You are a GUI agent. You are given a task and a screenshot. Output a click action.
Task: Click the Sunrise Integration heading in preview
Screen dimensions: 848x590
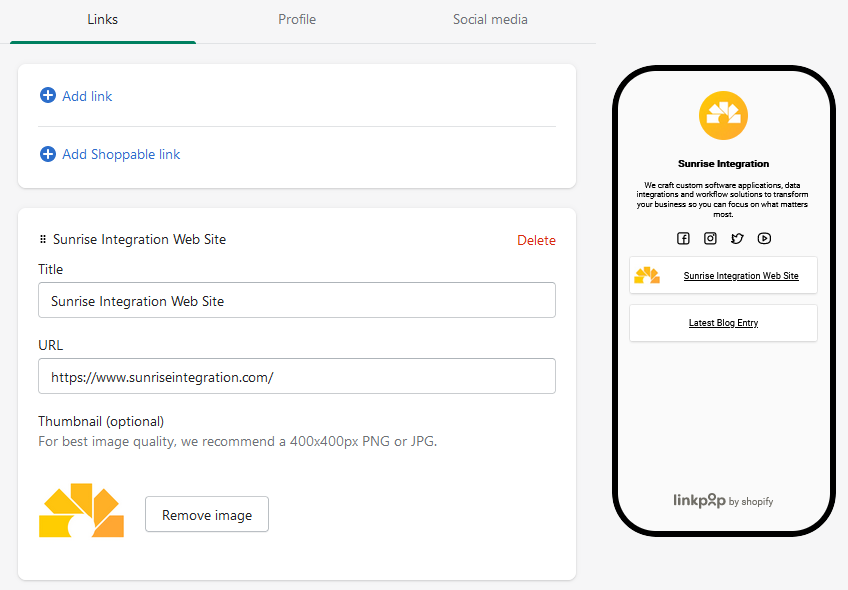coord(723,163)
